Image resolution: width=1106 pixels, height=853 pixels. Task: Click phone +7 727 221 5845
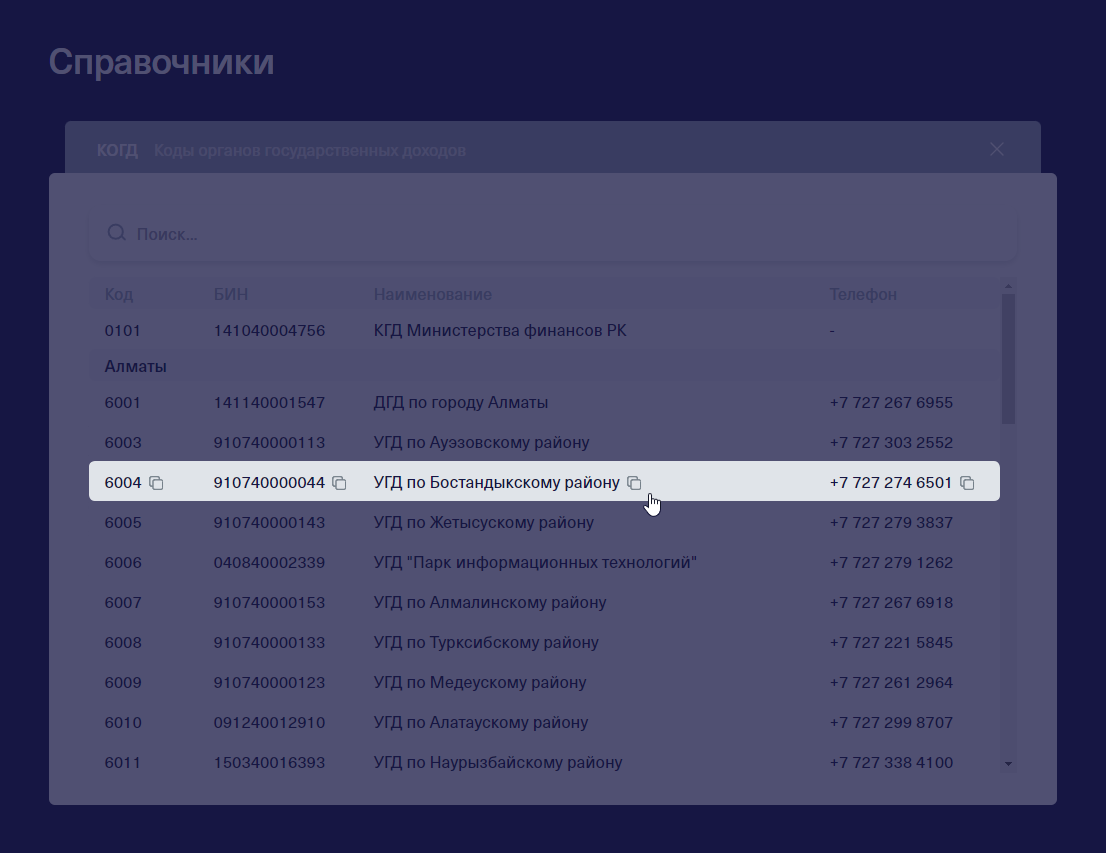click(891, 643)
